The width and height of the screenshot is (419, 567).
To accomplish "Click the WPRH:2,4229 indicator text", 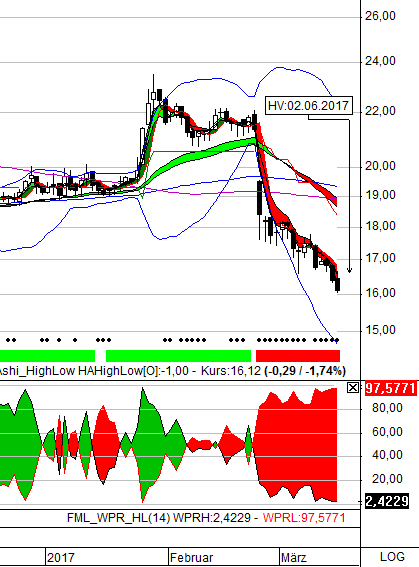I will point(212,518).
